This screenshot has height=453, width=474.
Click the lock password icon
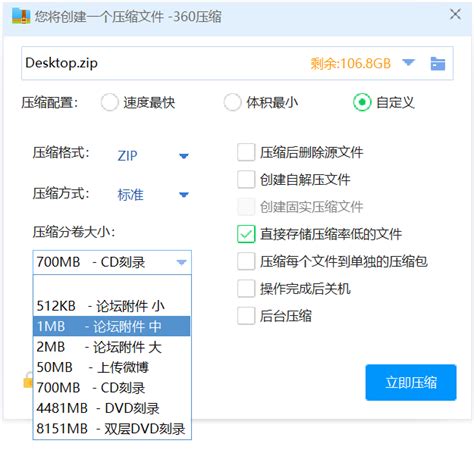[x=28, y=380]
